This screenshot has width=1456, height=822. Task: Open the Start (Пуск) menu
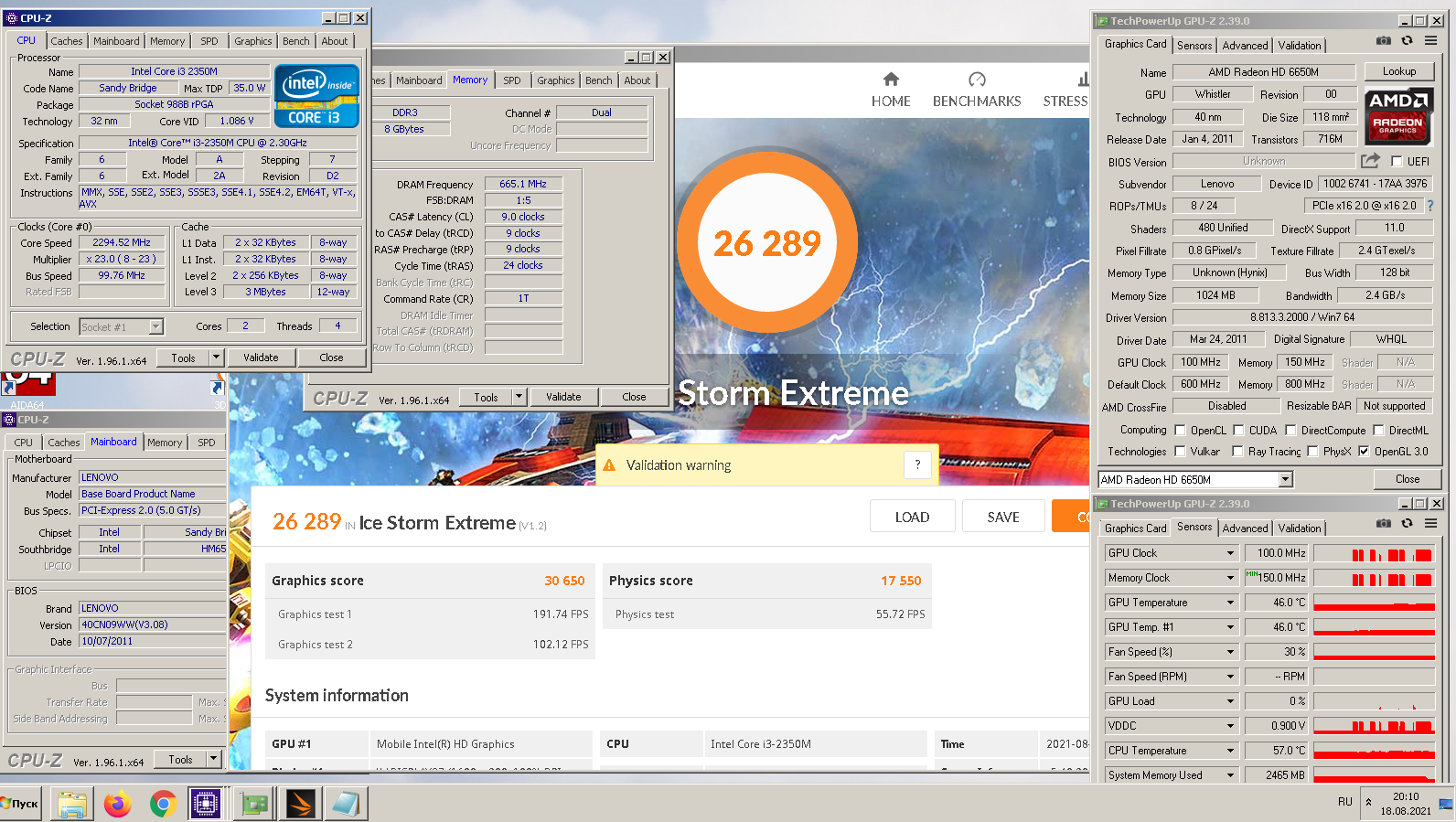tap(20, 804)
